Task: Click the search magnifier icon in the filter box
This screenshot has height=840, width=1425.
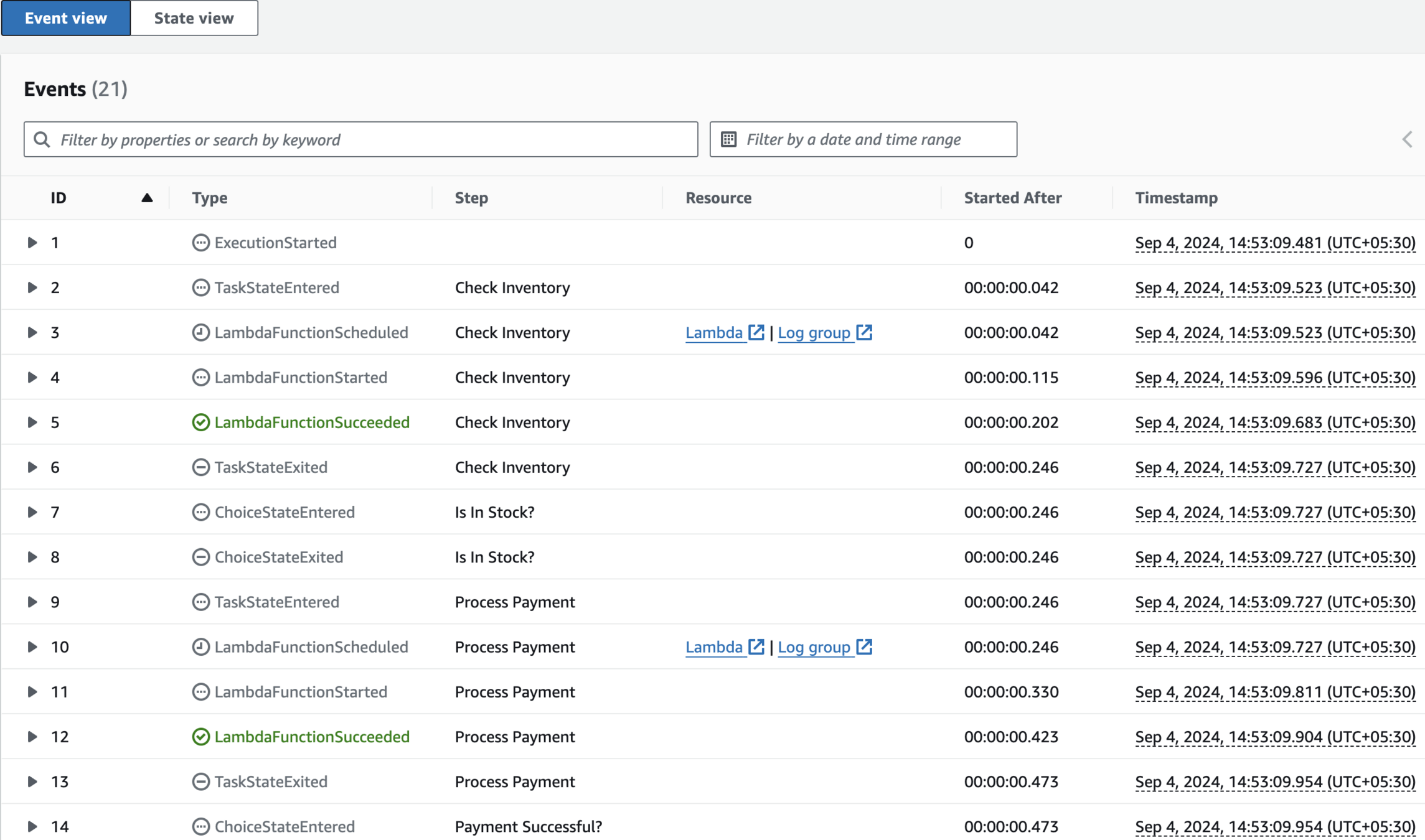Action: point(42,139)
